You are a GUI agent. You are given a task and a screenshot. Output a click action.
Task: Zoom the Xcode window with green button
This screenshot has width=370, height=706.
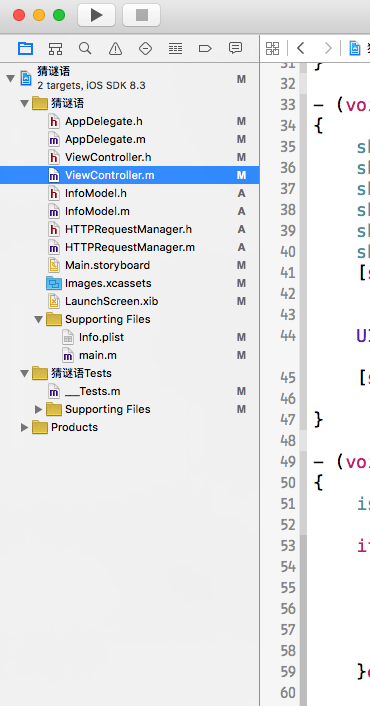click(x=59, y=15)
